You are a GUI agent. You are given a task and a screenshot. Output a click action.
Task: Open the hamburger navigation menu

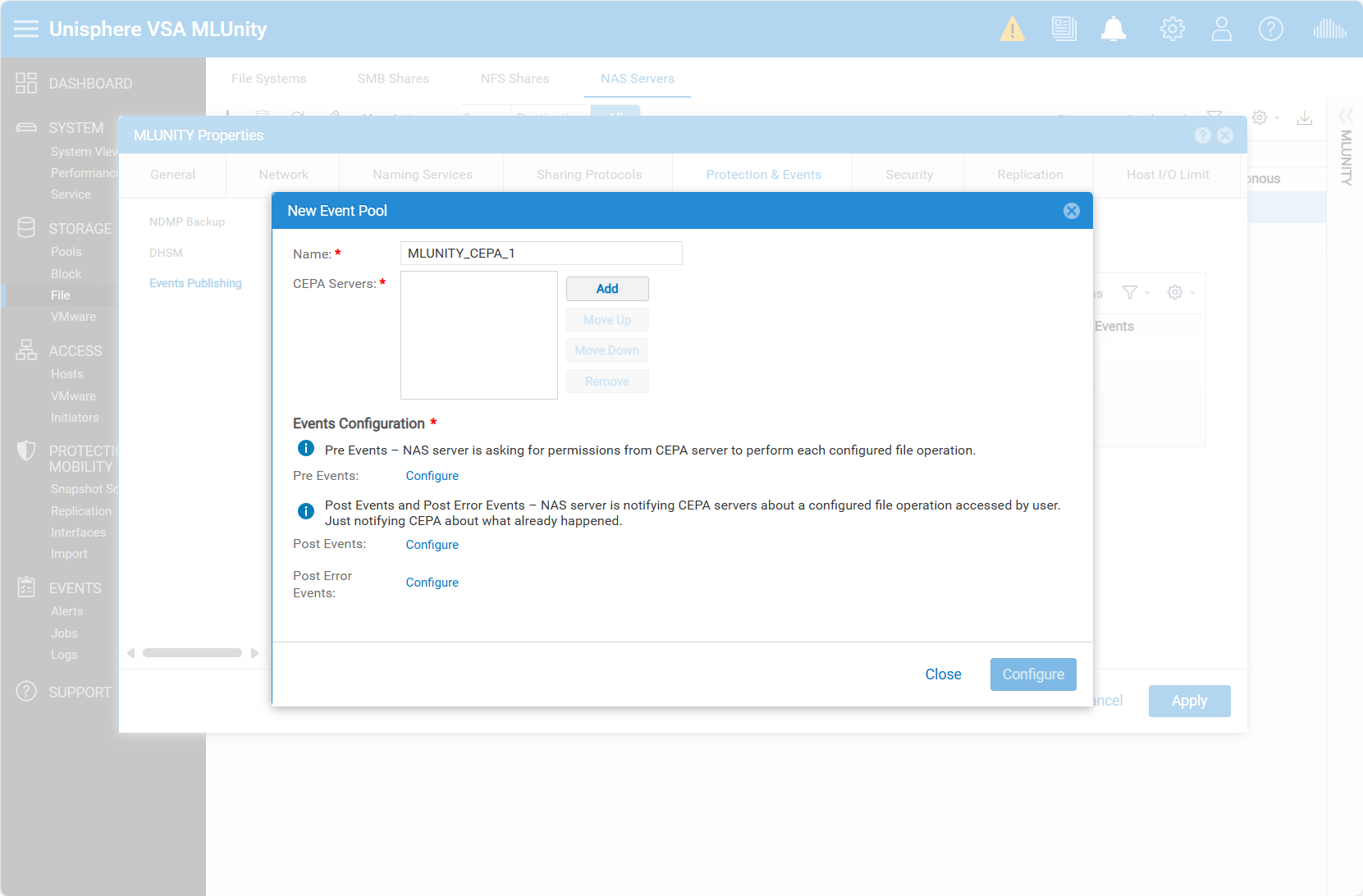(x=26, y=30)
